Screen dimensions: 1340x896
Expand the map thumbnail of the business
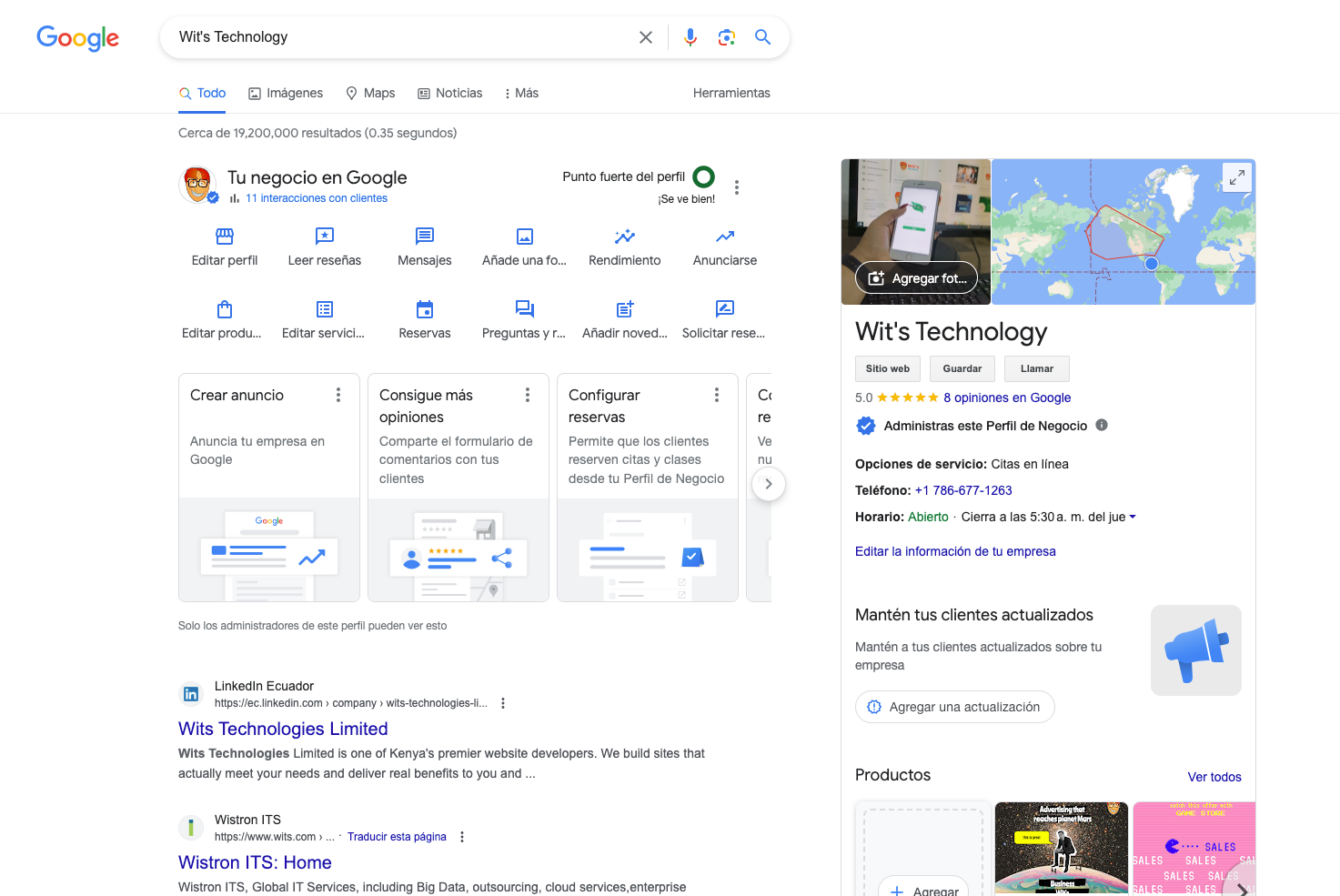pyautogui.click(x=1236, y=176)
